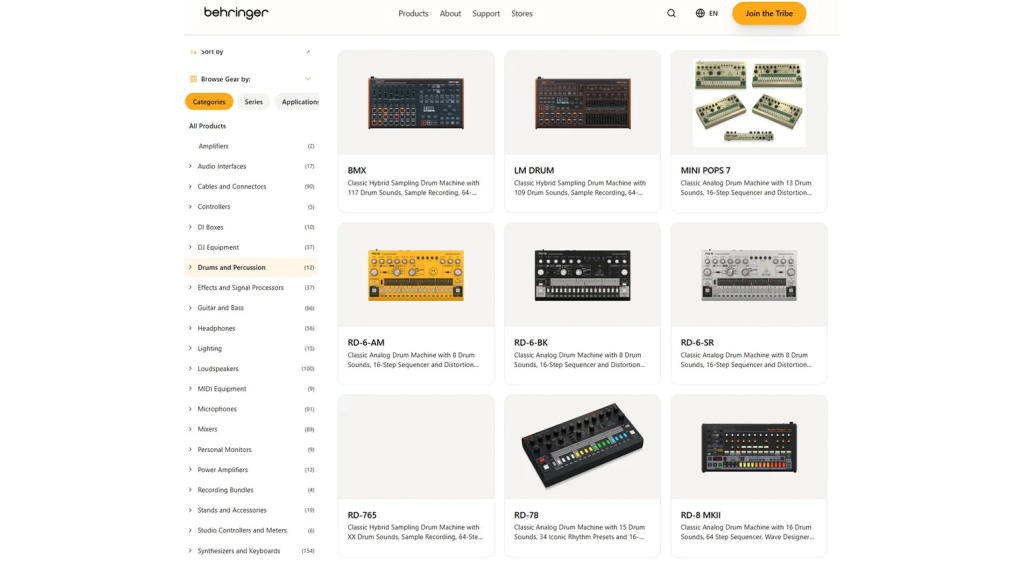
Task: Click the RD-765 product title
Action: [x=362, y=515]
